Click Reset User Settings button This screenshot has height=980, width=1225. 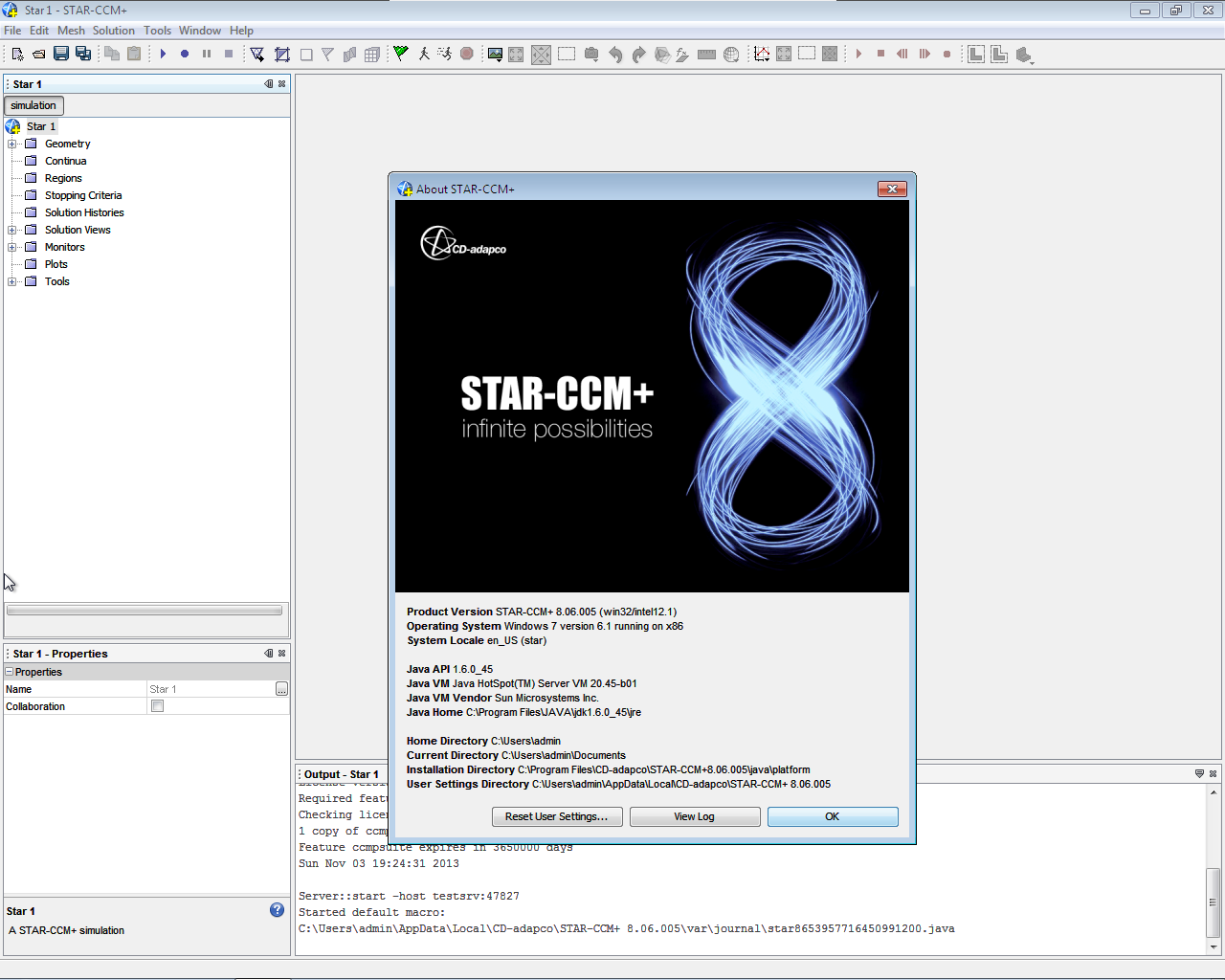click(557, 816)
